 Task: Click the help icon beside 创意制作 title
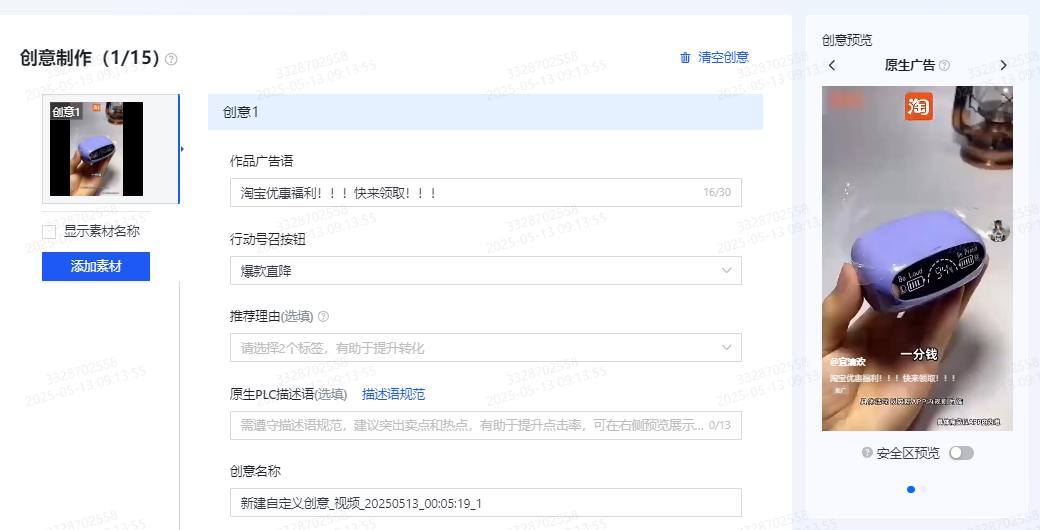pyautogui.click(x=171, y=59)
